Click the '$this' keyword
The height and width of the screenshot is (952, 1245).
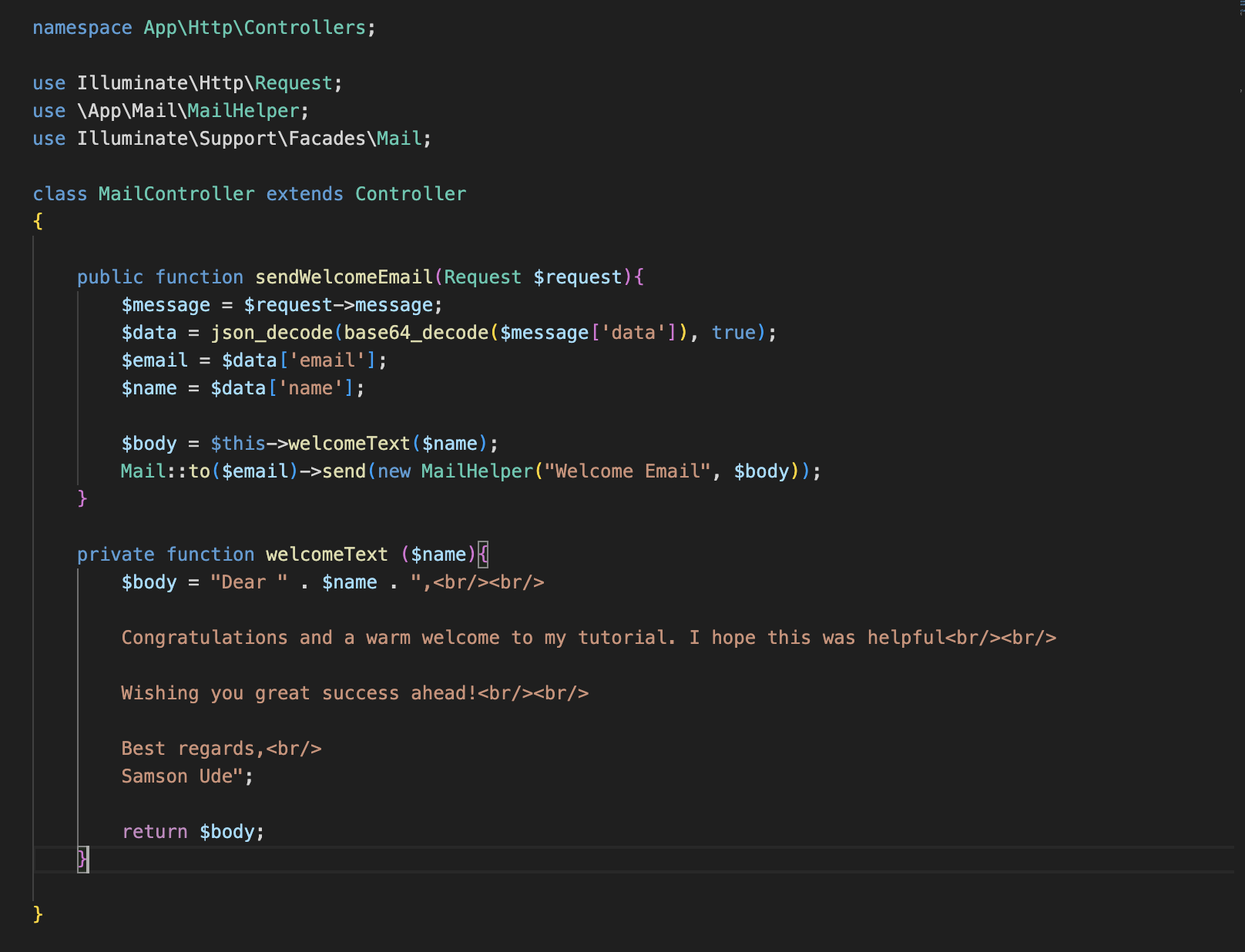point(238,444)
